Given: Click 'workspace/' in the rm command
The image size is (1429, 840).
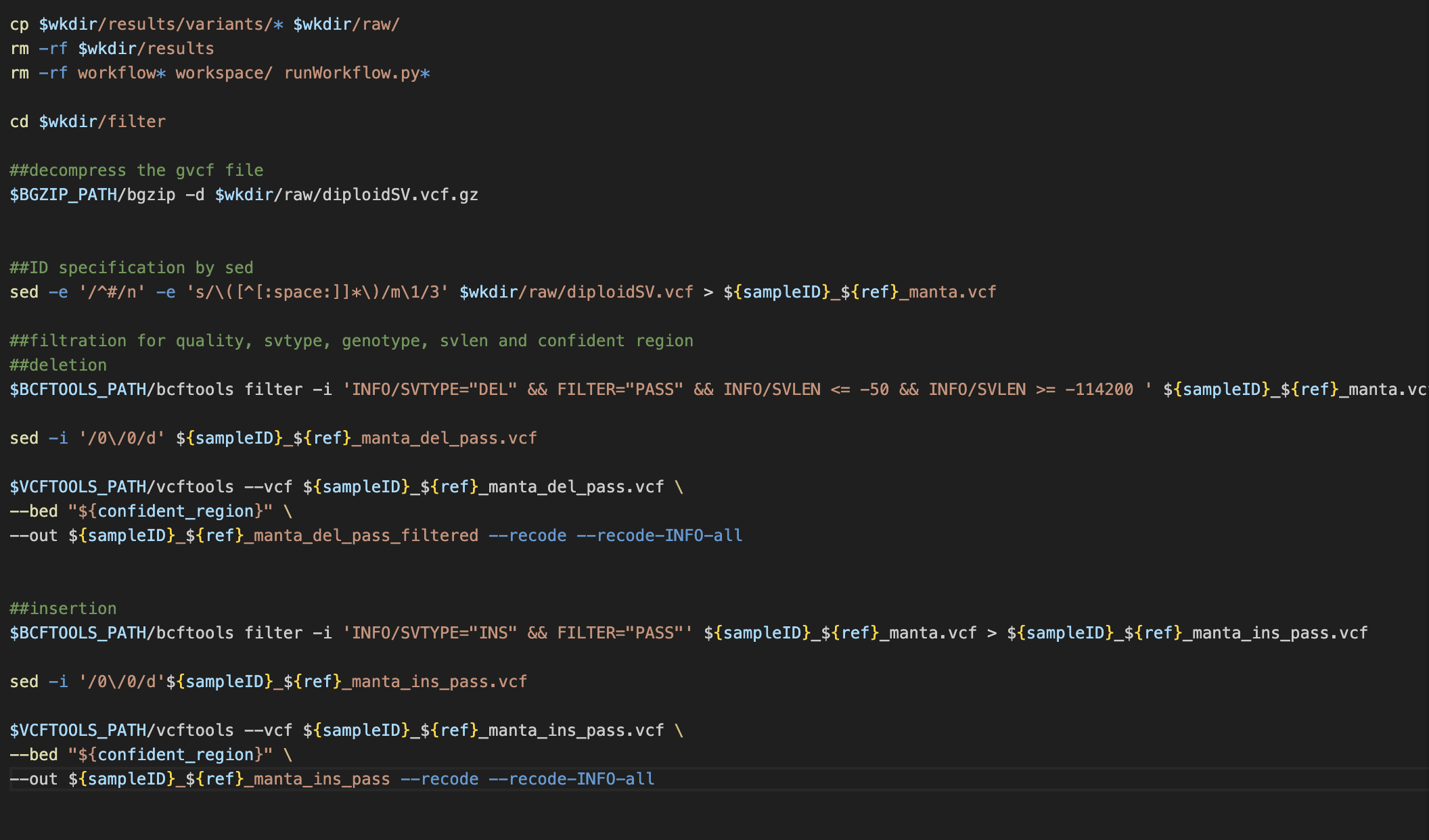Looking at the screenshot, I should (224, 73).
